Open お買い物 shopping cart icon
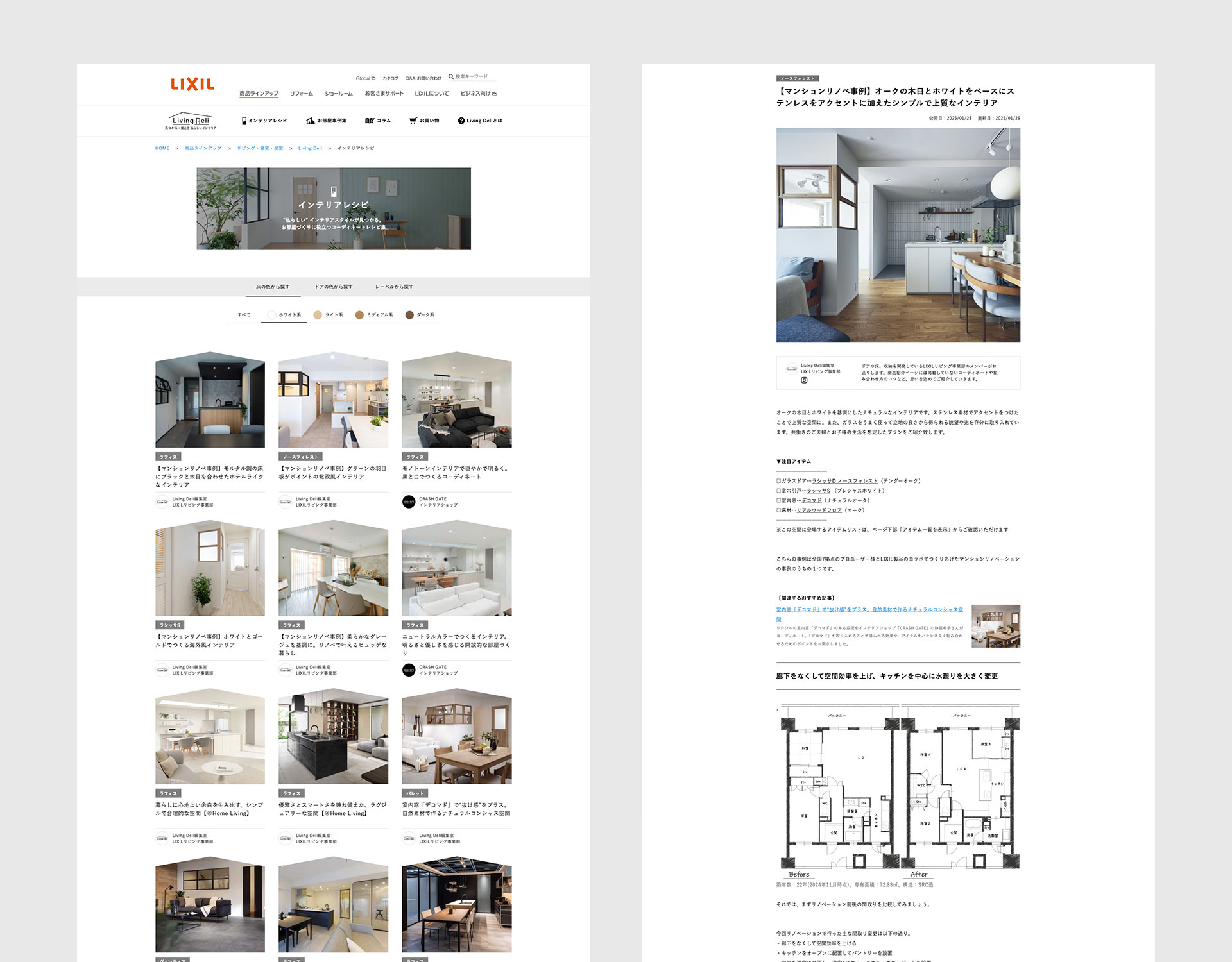1232x962 pixels. (x=413, y=121)
